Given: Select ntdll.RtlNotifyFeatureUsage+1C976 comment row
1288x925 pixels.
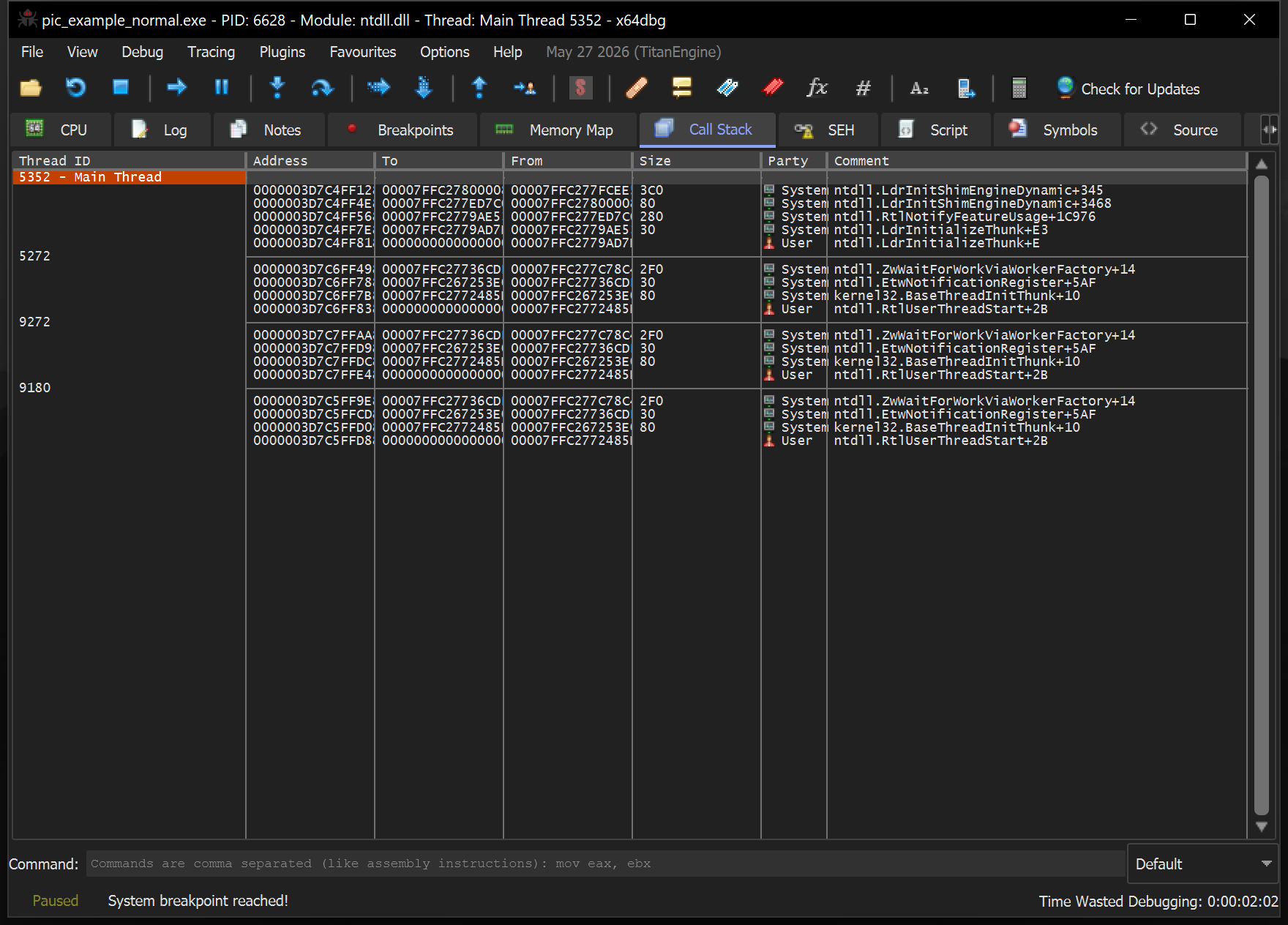Looking at the screenshot, I should point(965,217).
